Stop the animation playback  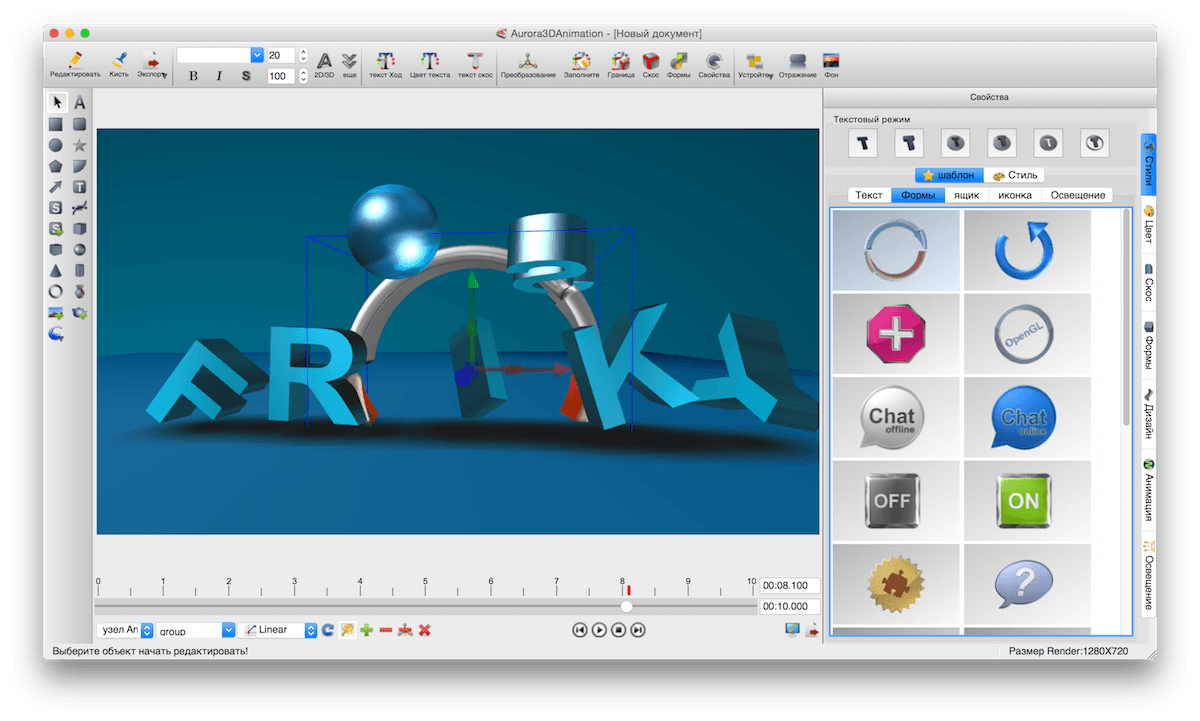click(619, 630)
